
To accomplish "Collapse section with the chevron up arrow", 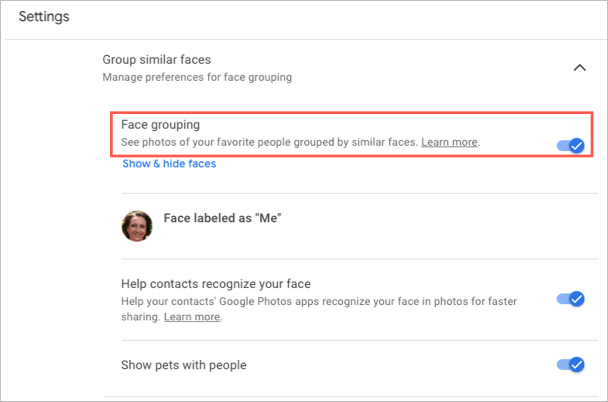I will tap(578, 68).
